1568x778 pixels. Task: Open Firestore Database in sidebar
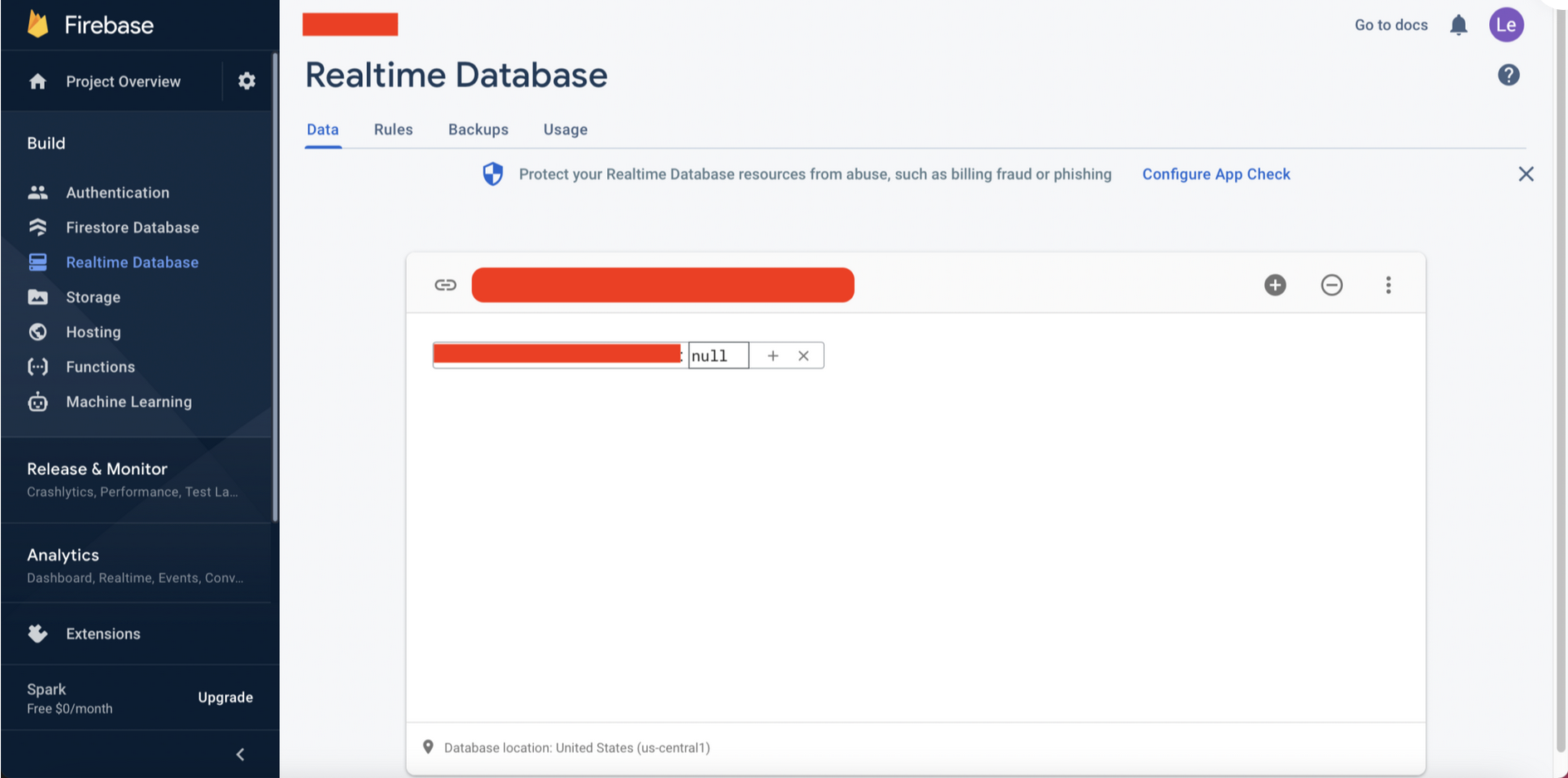tap(132, 228)
